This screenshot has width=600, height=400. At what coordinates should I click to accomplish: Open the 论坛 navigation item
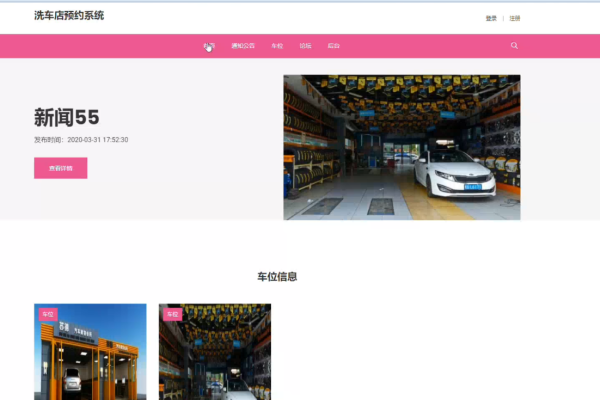pos(305,46)
